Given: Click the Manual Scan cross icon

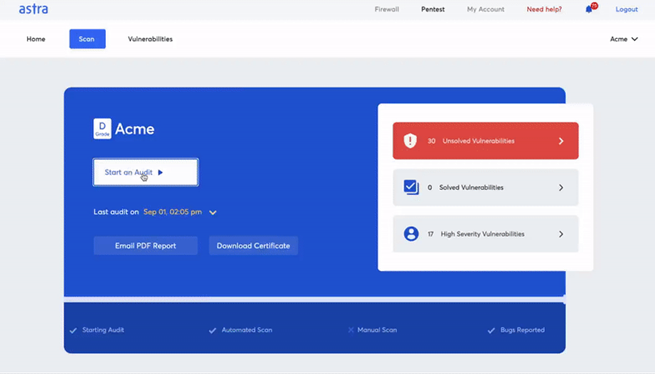Looking at the screenshot, I should pos(350,330).
